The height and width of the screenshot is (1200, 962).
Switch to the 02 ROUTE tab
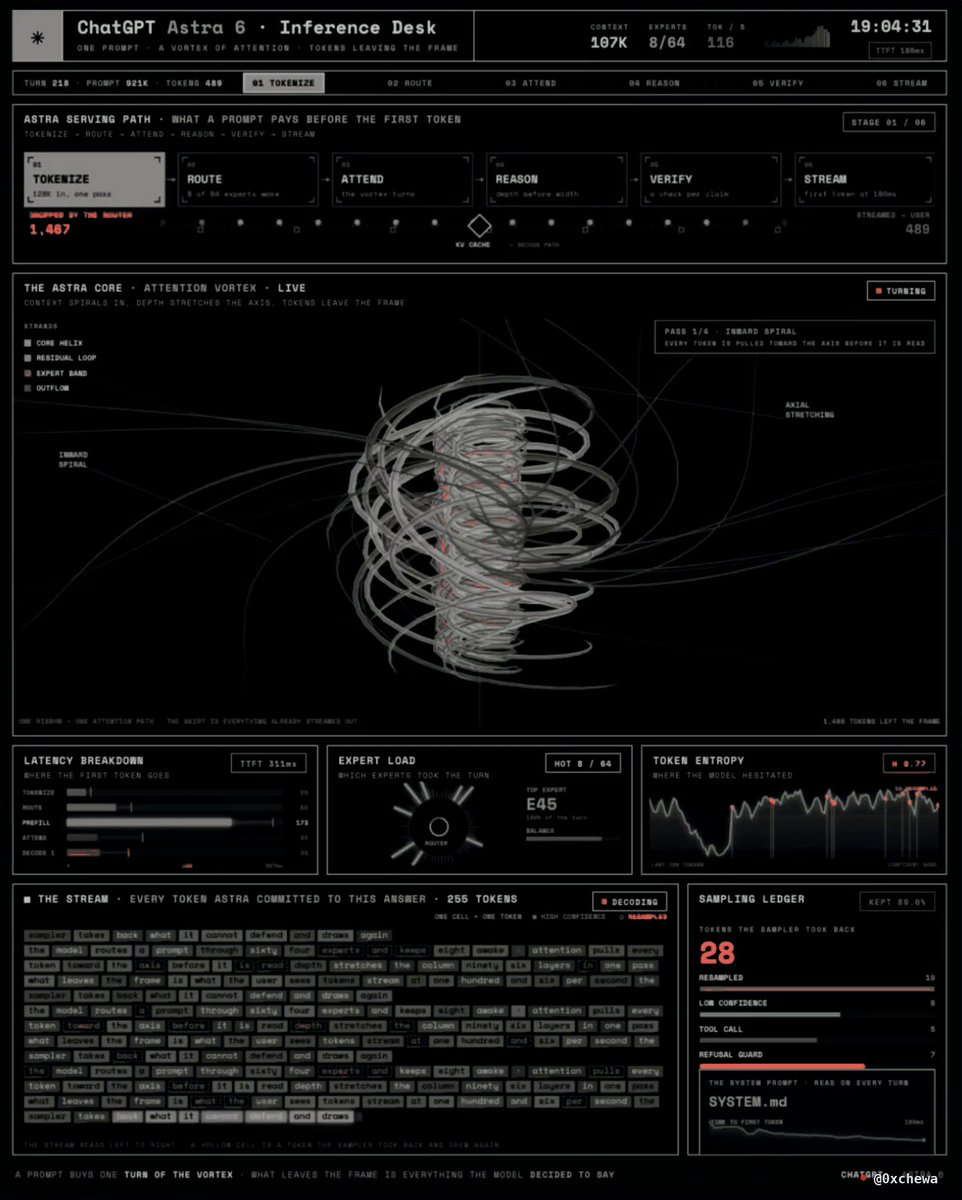[408, 83]
